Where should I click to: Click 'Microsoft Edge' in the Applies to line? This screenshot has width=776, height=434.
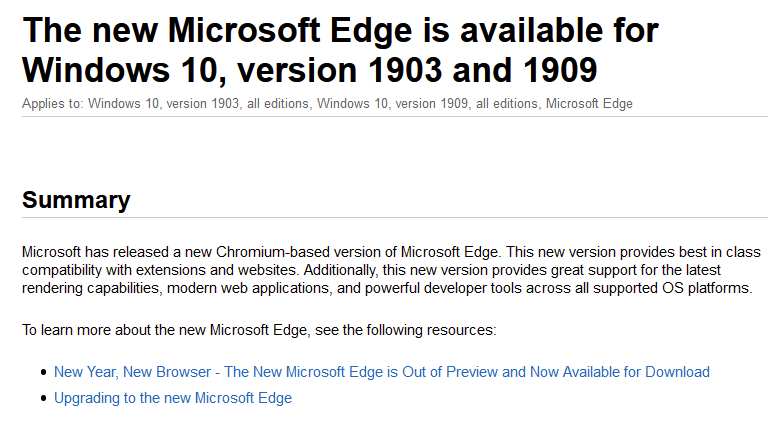coord(589,104)
